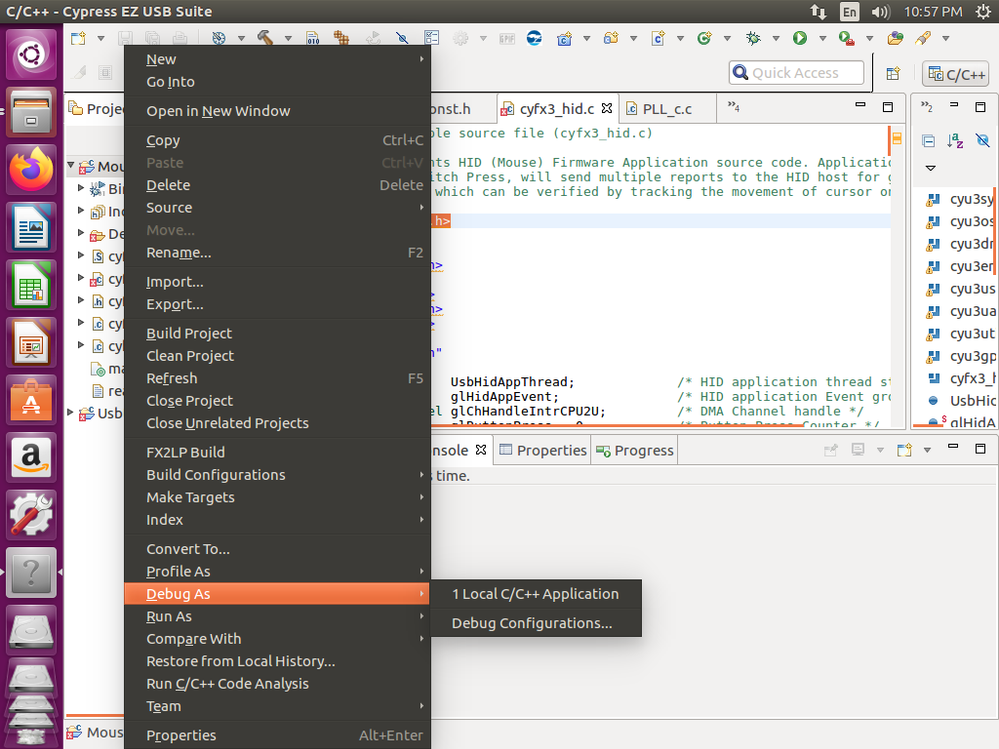999x749 pixels.
Task: Open the Amazon launcher icon
Action: (x=31, y=457)
